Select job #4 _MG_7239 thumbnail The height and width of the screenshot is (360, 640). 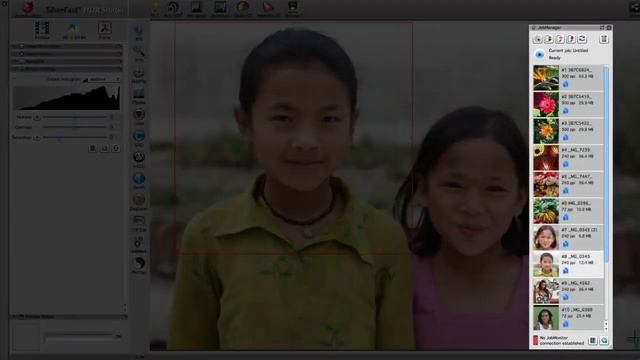pos(546,158)
